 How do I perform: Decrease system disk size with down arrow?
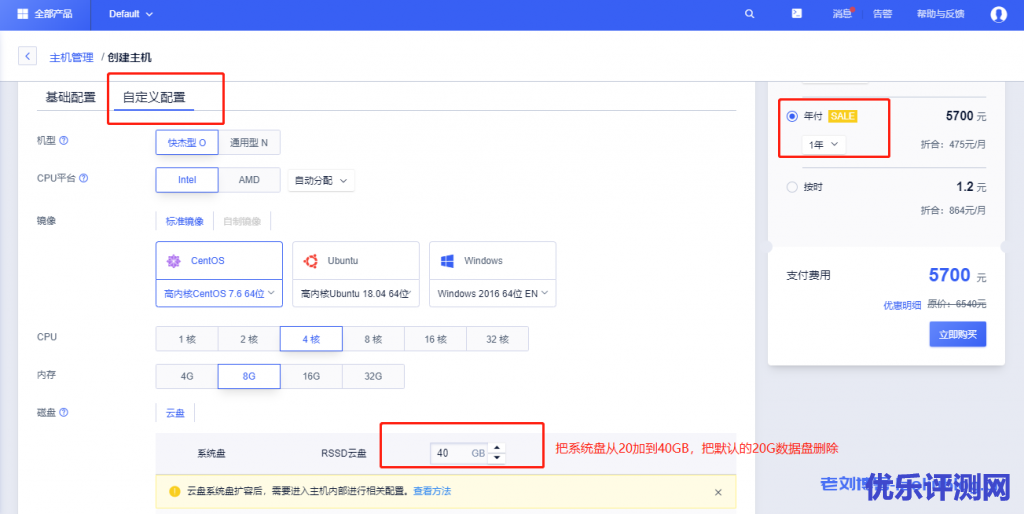[497, 457]
